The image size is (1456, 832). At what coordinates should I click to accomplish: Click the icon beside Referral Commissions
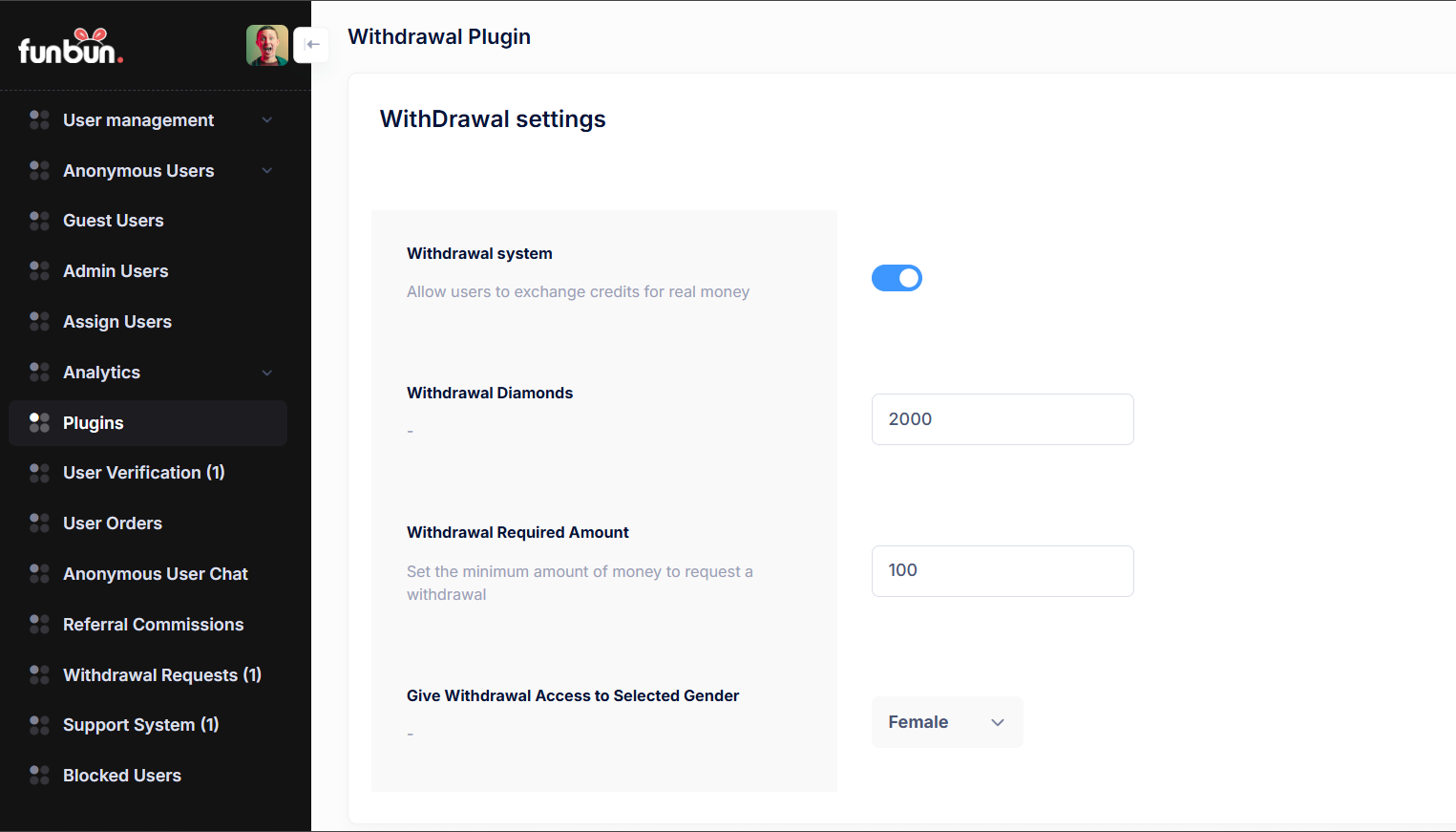(39, 625)
